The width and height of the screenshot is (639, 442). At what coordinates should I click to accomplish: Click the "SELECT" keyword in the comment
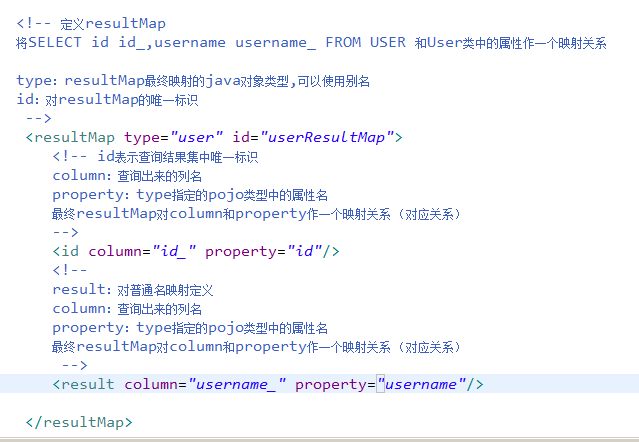[55, 42]
